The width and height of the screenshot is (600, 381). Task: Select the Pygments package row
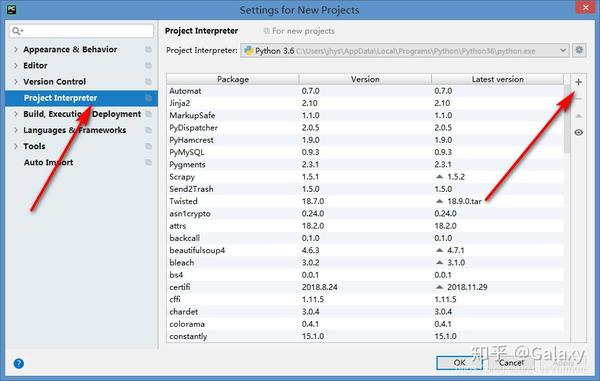365,164
